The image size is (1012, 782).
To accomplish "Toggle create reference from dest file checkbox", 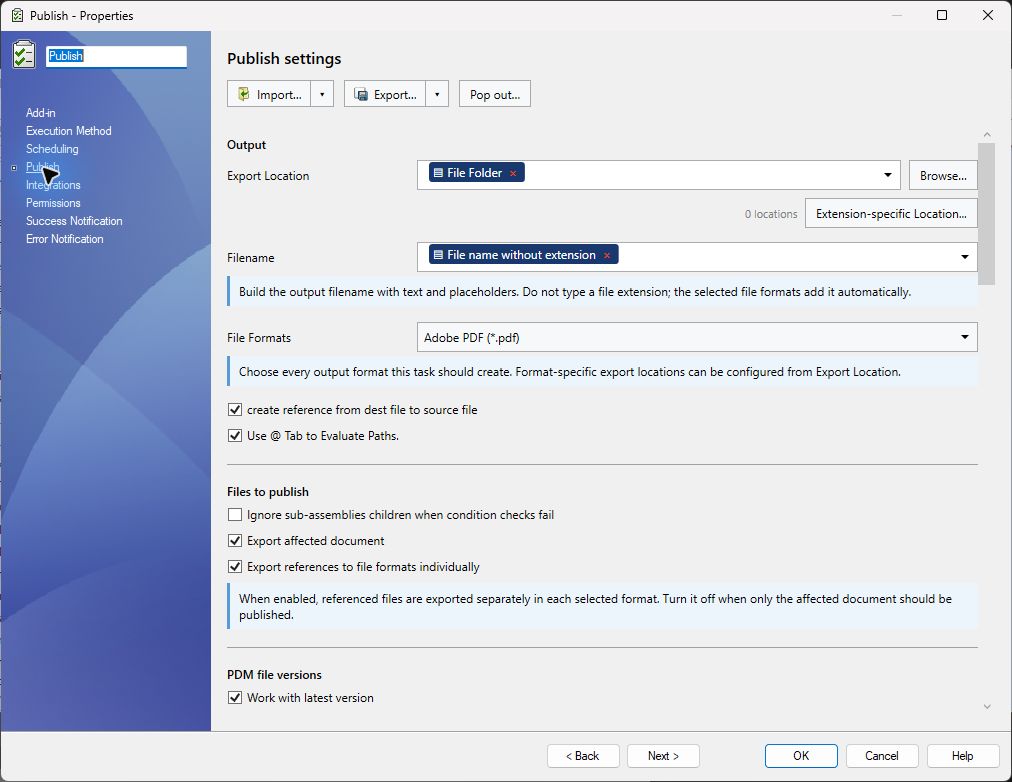I will pyautogui.click(x=235, y=410).
